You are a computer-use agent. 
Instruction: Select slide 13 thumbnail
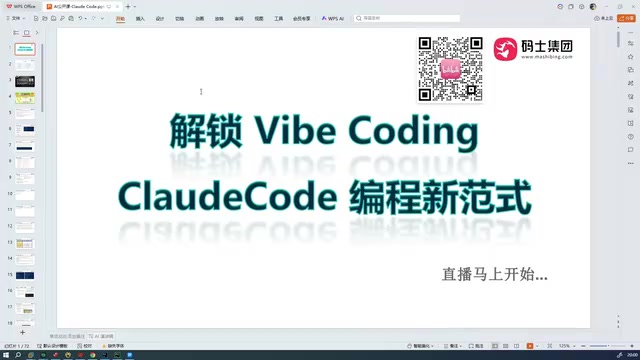coord(25,244)
